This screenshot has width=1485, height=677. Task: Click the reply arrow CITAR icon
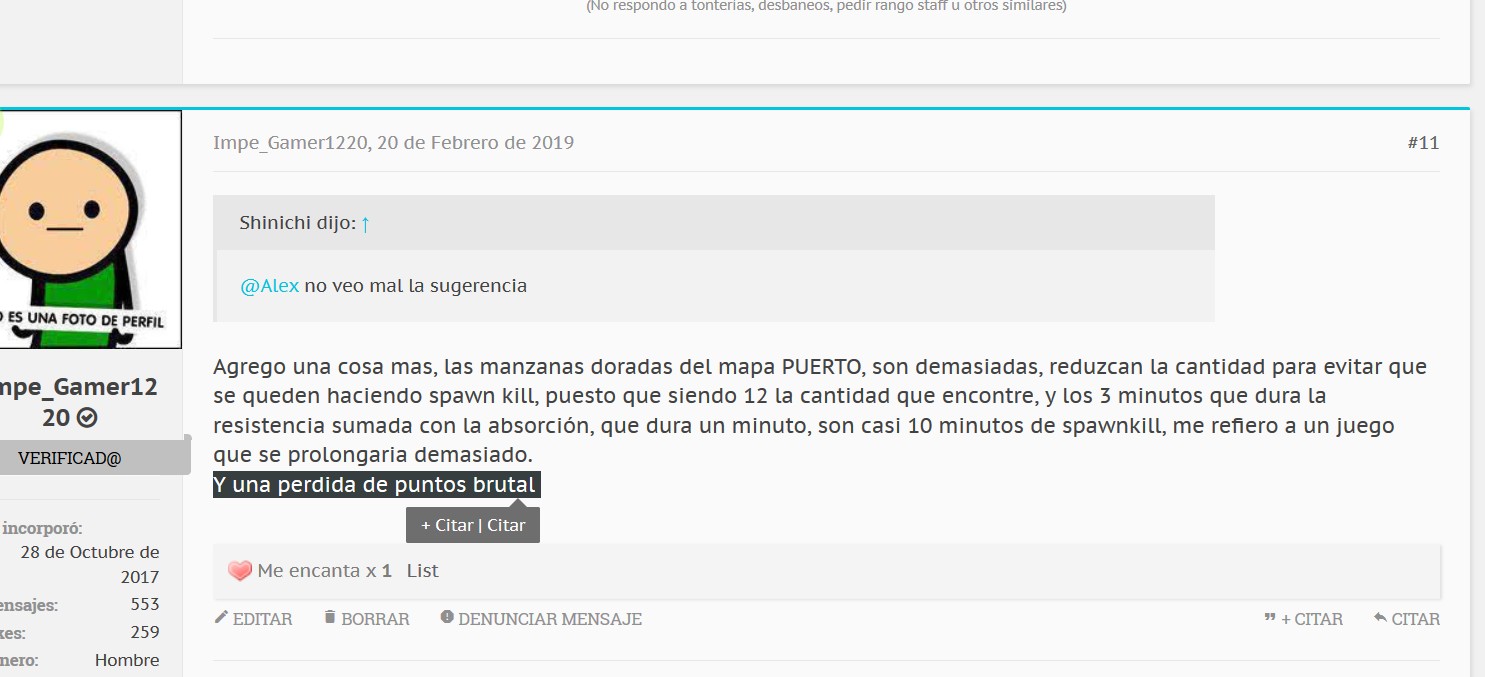1380,619
